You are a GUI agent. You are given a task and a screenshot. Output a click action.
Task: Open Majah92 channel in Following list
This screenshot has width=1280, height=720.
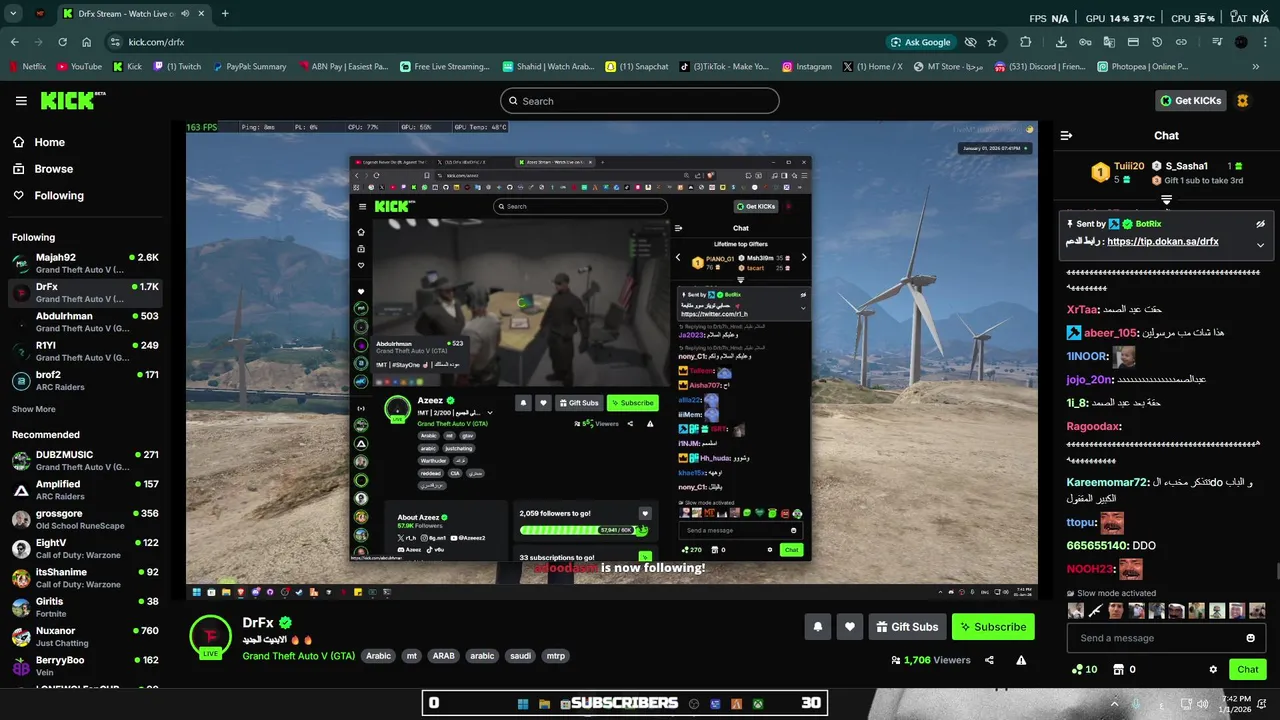point(84,263)
